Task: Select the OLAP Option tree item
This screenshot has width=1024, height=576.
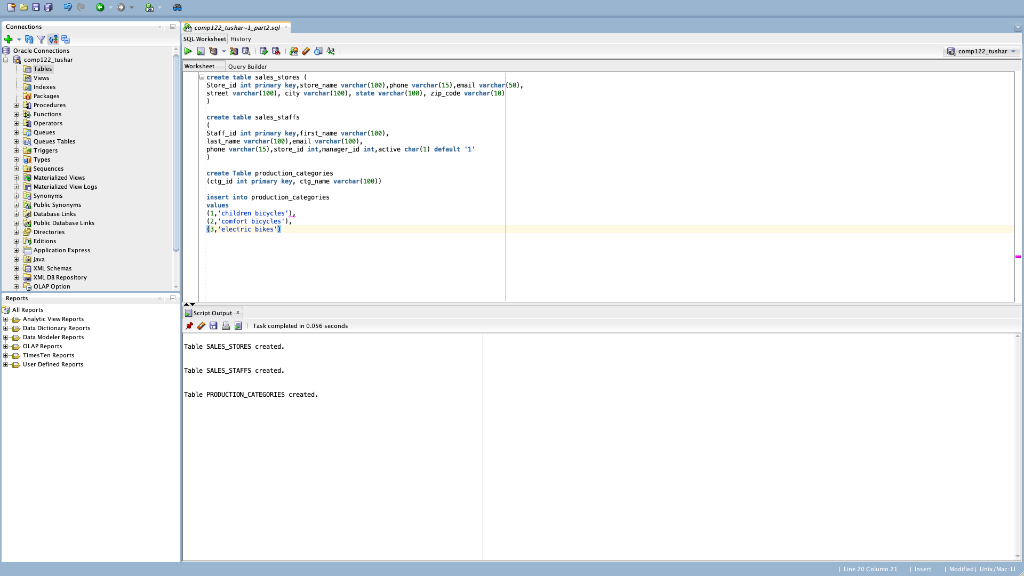Action: [52, 287]
